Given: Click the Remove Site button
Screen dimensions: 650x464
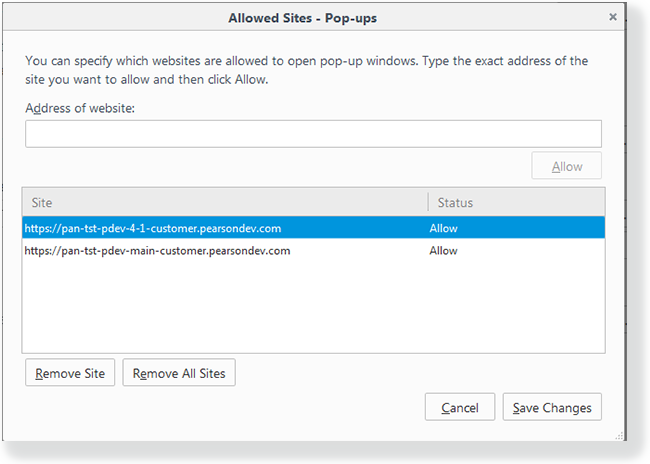Looking at the screenshot, I should click(70, 374).
